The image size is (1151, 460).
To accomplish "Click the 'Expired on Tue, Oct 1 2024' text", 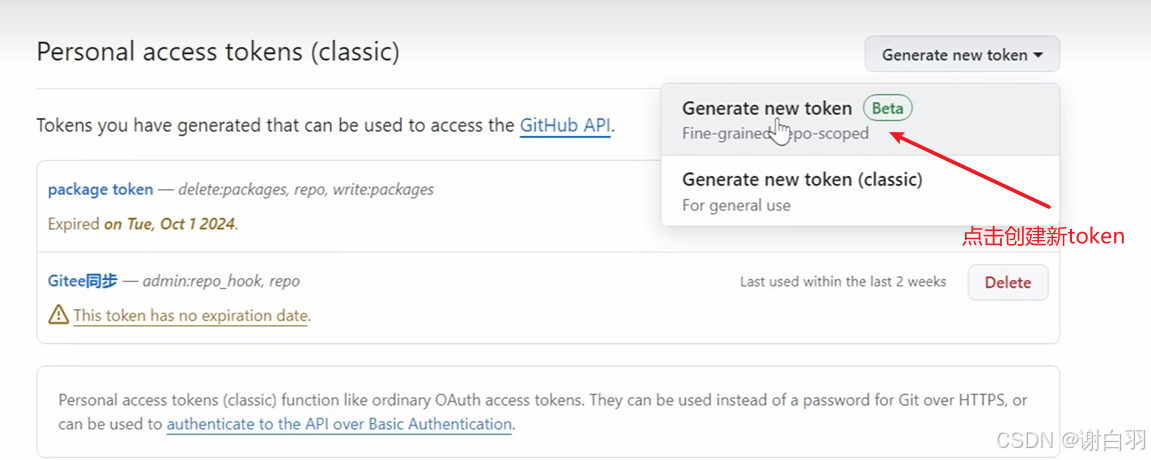I will tap(143, 224).
